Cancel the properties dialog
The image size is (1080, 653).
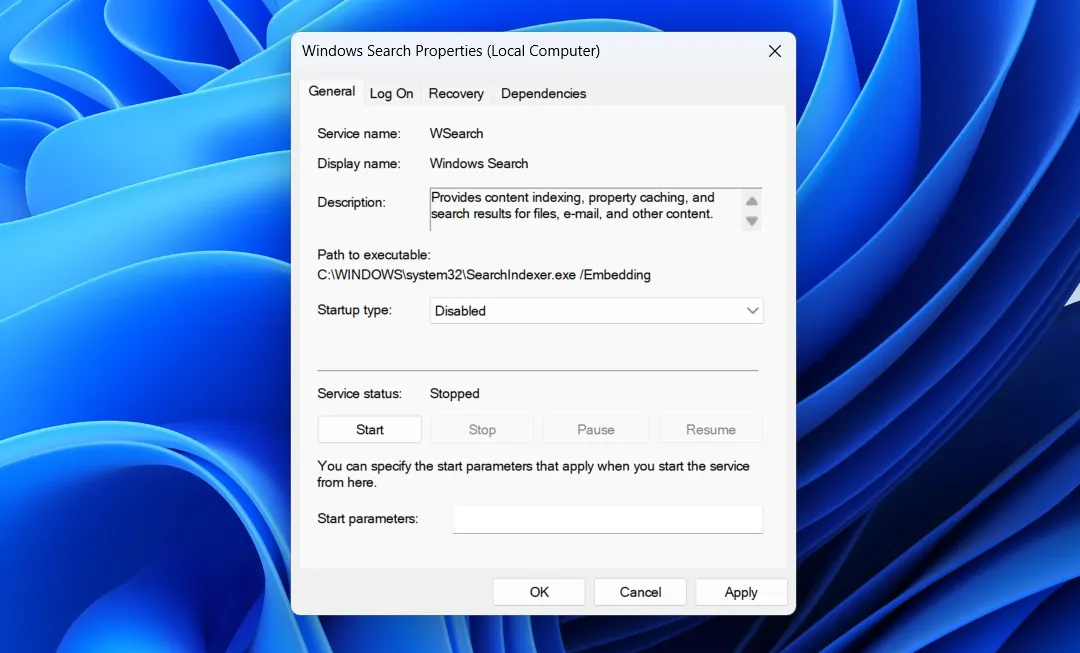pos(639,591)
